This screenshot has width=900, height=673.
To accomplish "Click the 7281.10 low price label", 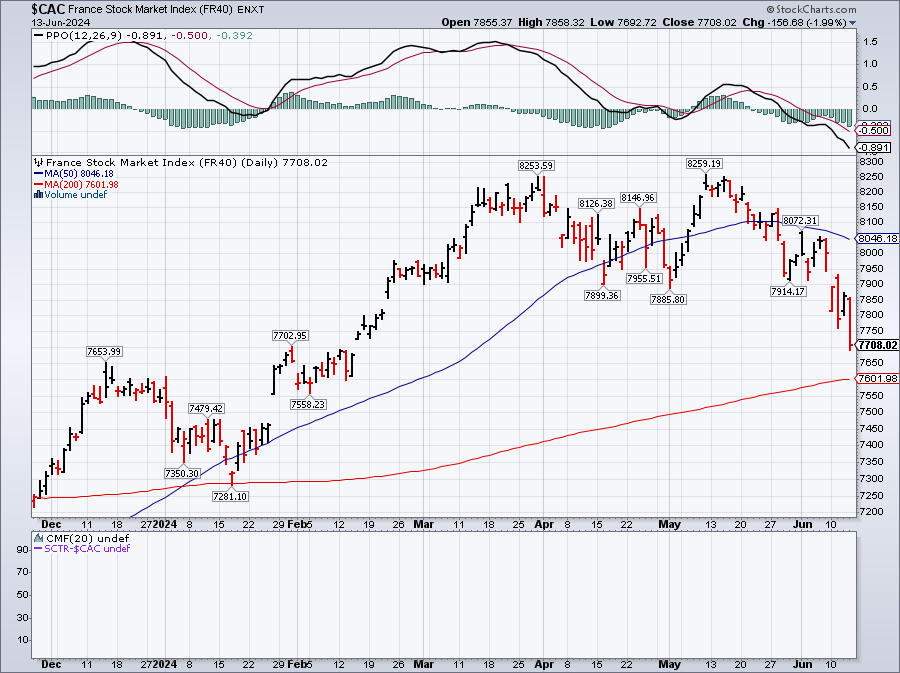I will coord(231,495).
